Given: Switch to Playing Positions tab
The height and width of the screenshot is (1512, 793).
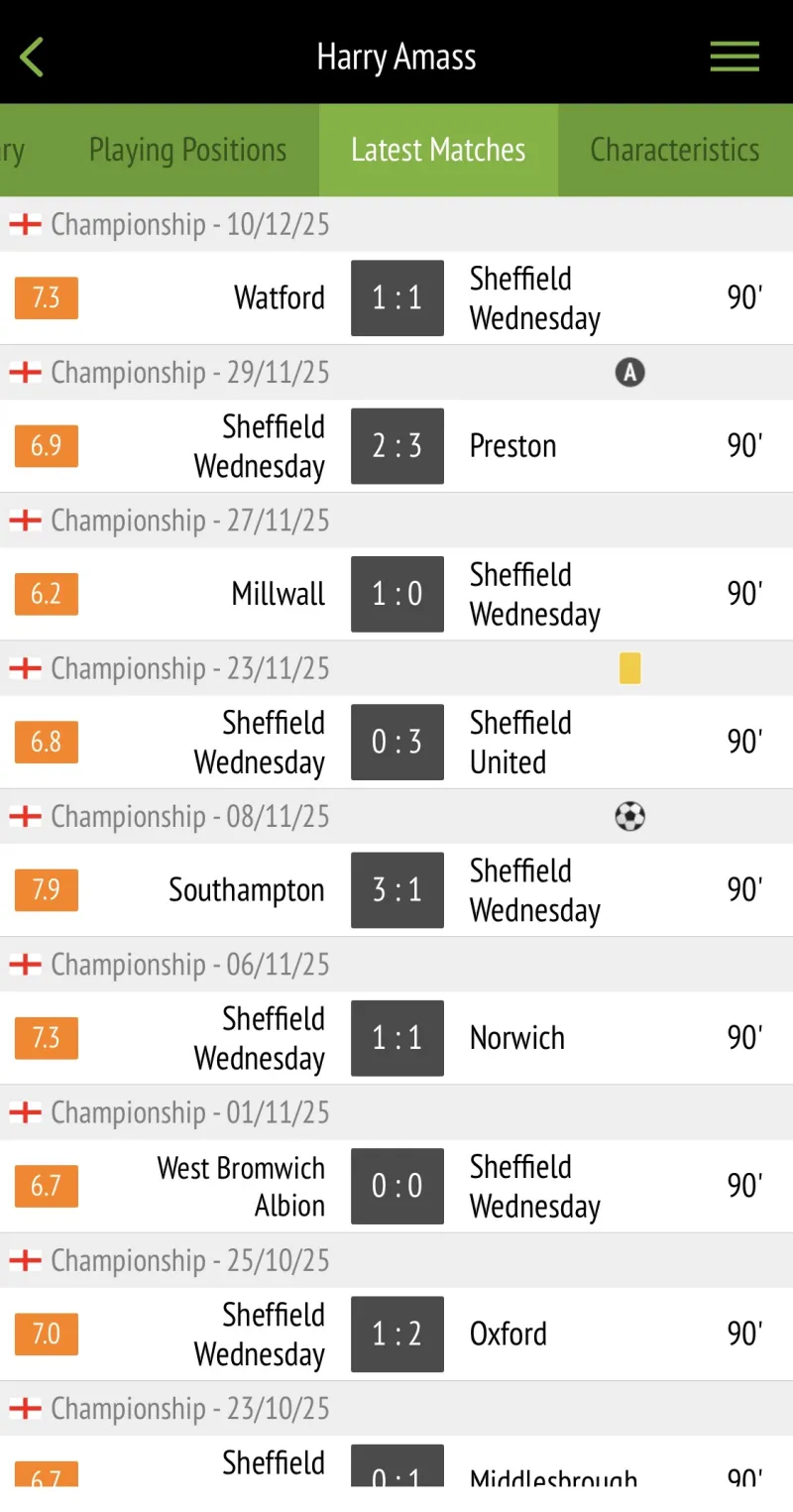Looking at the screenshot, I should tap(187, 150).
